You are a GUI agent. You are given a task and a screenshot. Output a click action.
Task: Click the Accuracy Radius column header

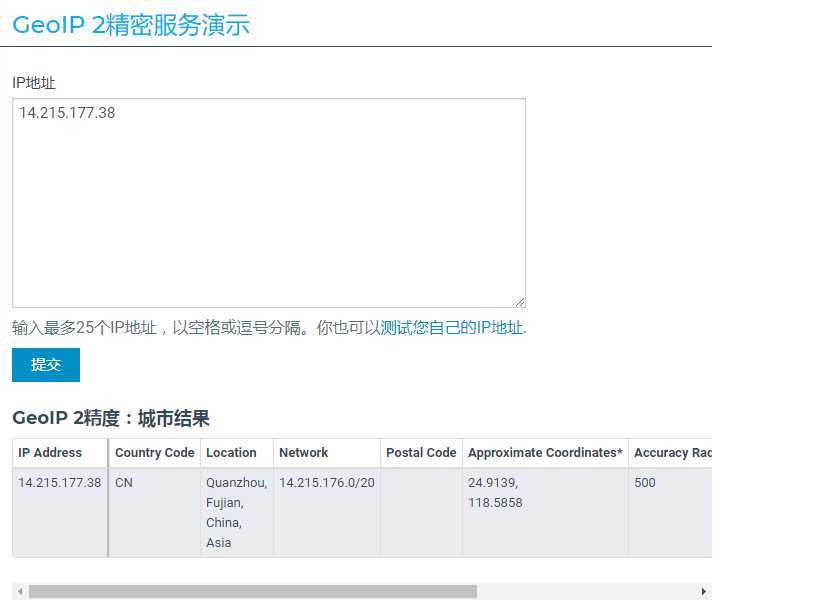coord(670,453)
